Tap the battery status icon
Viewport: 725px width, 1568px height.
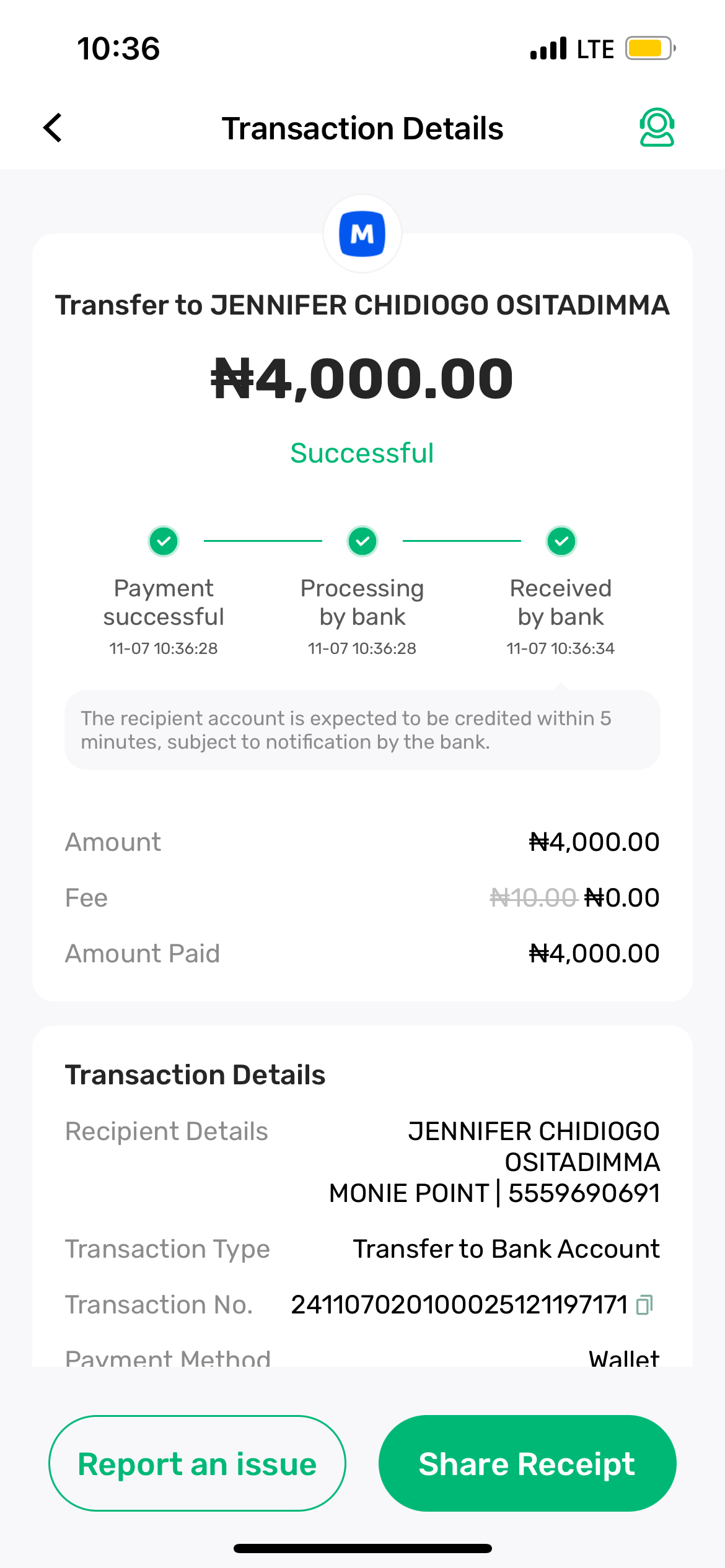(649, 48)
